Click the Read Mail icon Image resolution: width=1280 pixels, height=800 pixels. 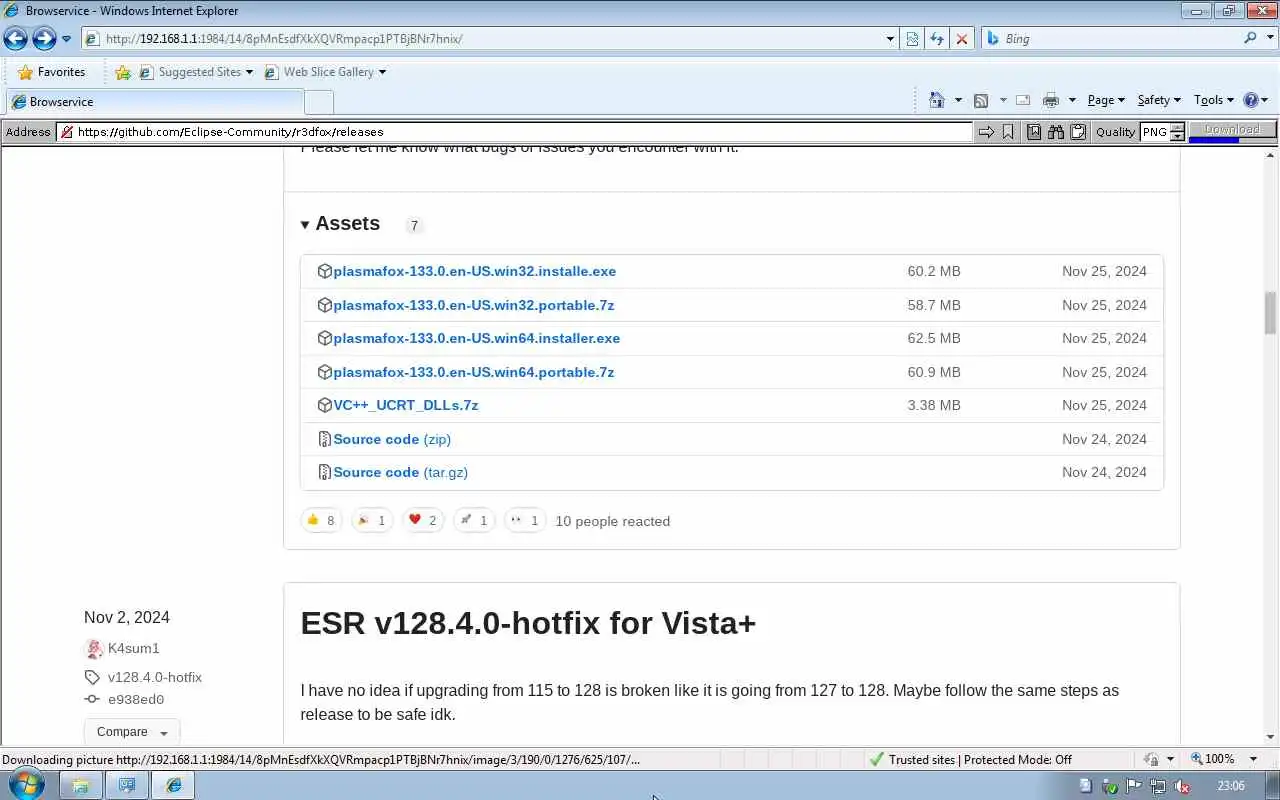(1023, 100)
